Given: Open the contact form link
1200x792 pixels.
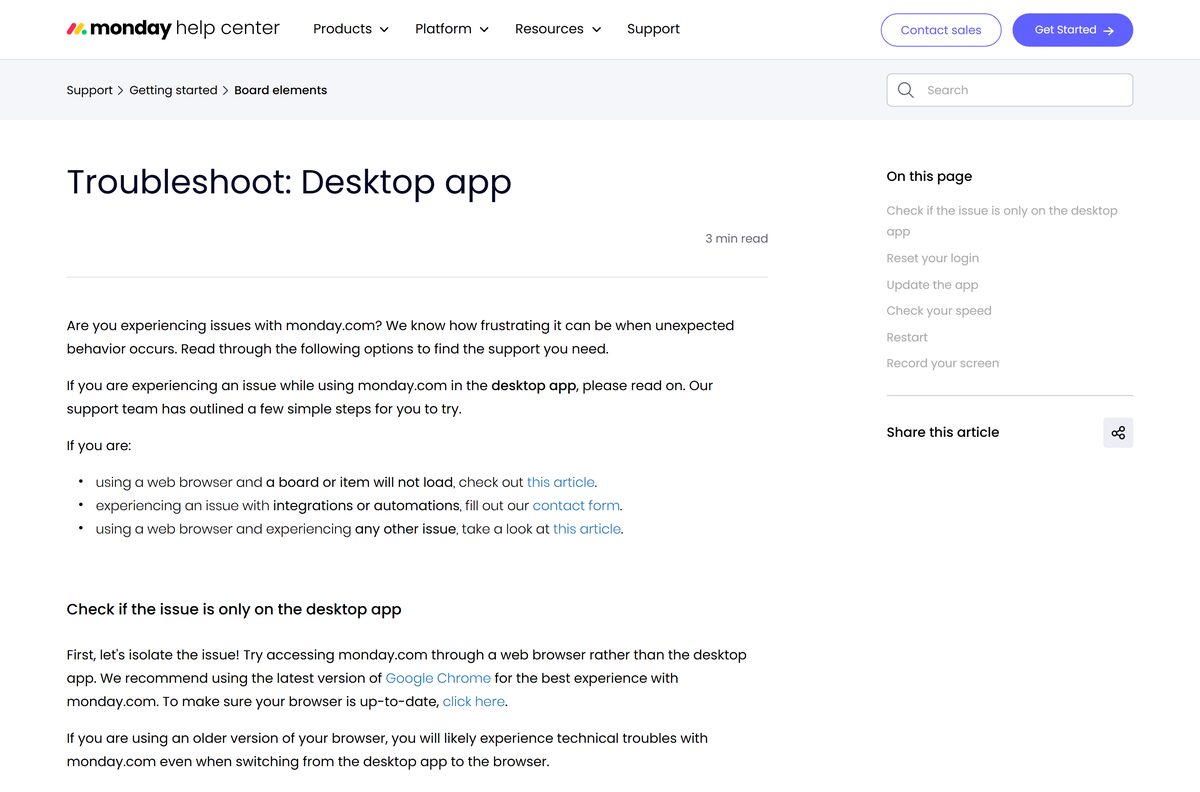Looking at the screenshot, I should [576, 506].
